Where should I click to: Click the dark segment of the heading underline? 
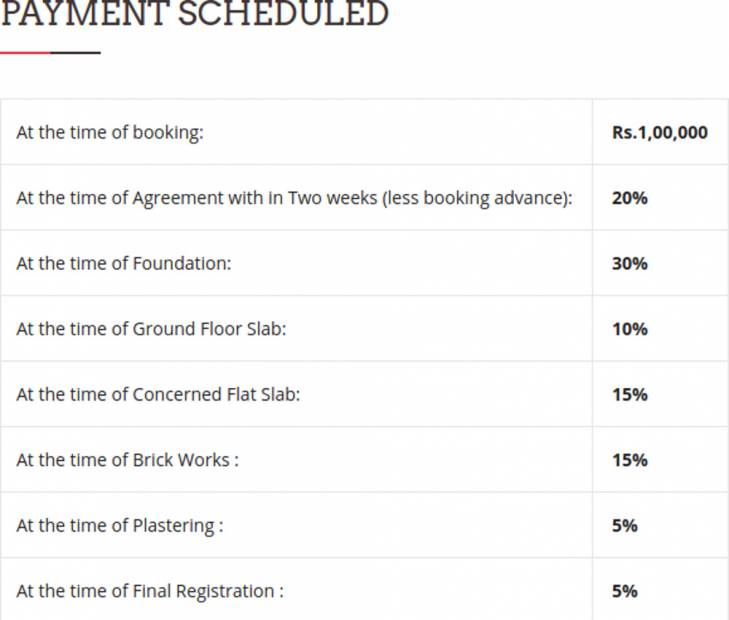tap(75, 52)
